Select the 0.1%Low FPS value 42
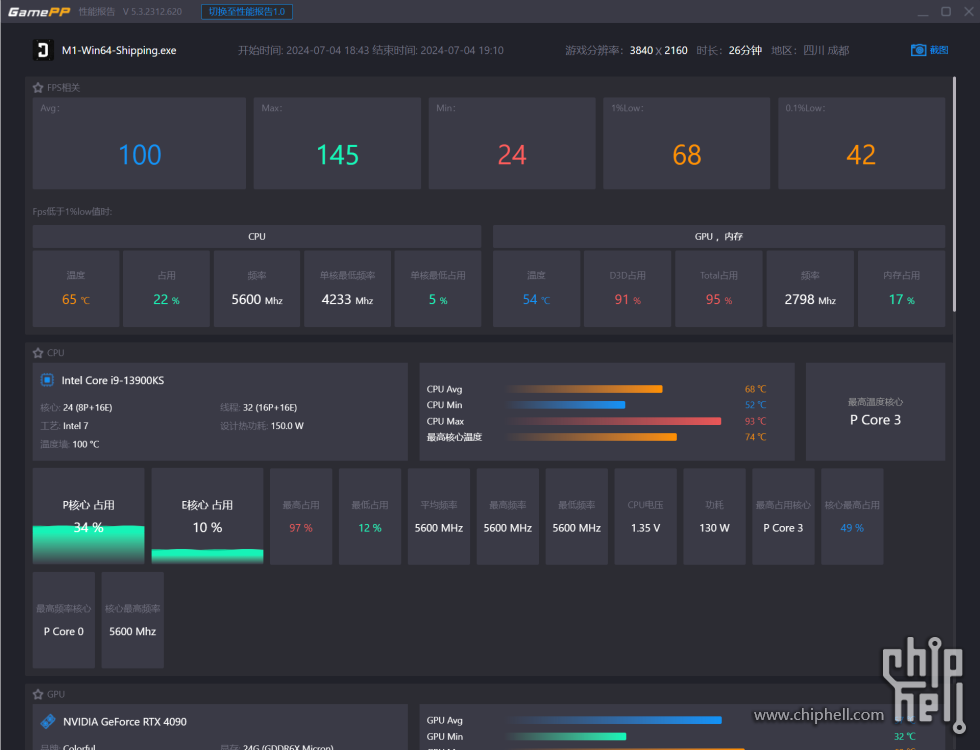The image size is (980, 750). pos(861,155)
